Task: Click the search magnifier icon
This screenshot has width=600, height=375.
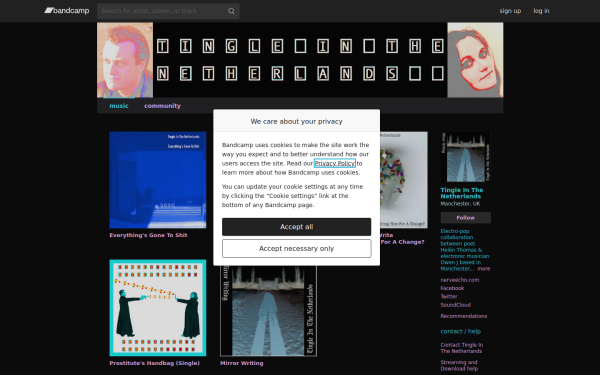Action: point(231,11)
